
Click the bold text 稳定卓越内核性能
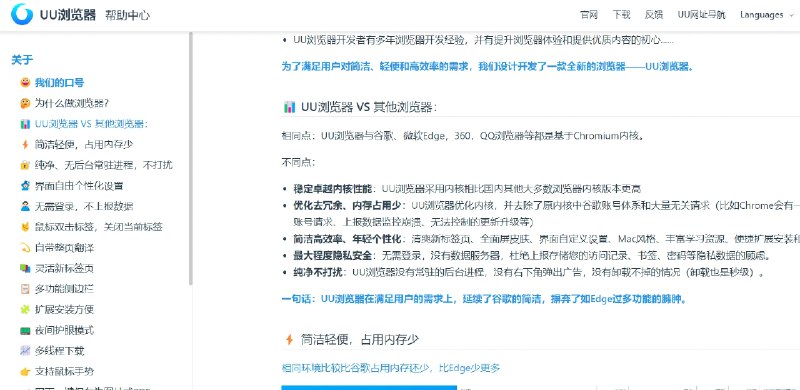[x=333, y=189]
